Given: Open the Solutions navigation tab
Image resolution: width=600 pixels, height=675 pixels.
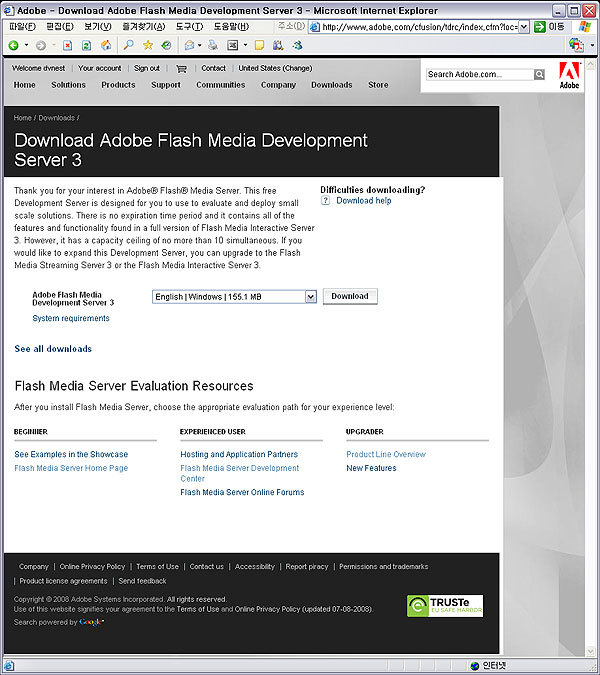Looking at the screenshot, I should 68,85.
